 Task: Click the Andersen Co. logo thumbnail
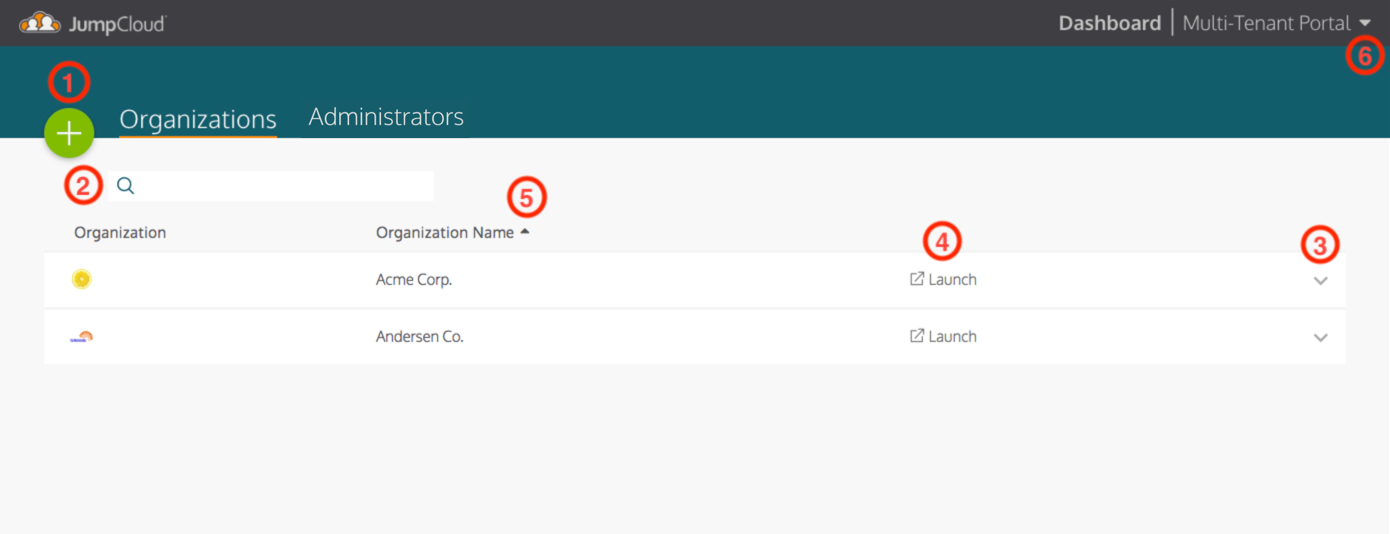coord(82,337)
